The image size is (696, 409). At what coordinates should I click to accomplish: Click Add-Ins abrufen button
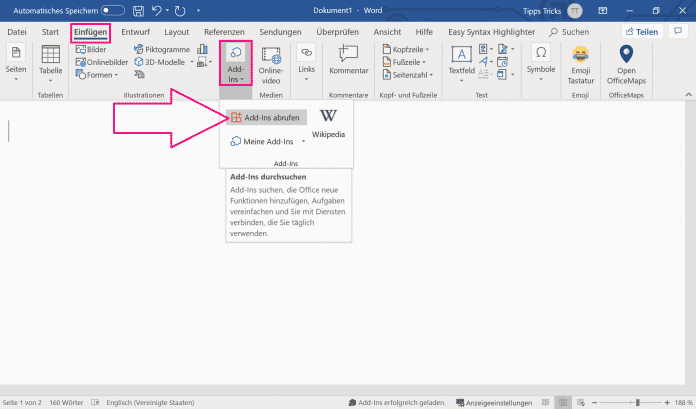(x=265, y=117)
